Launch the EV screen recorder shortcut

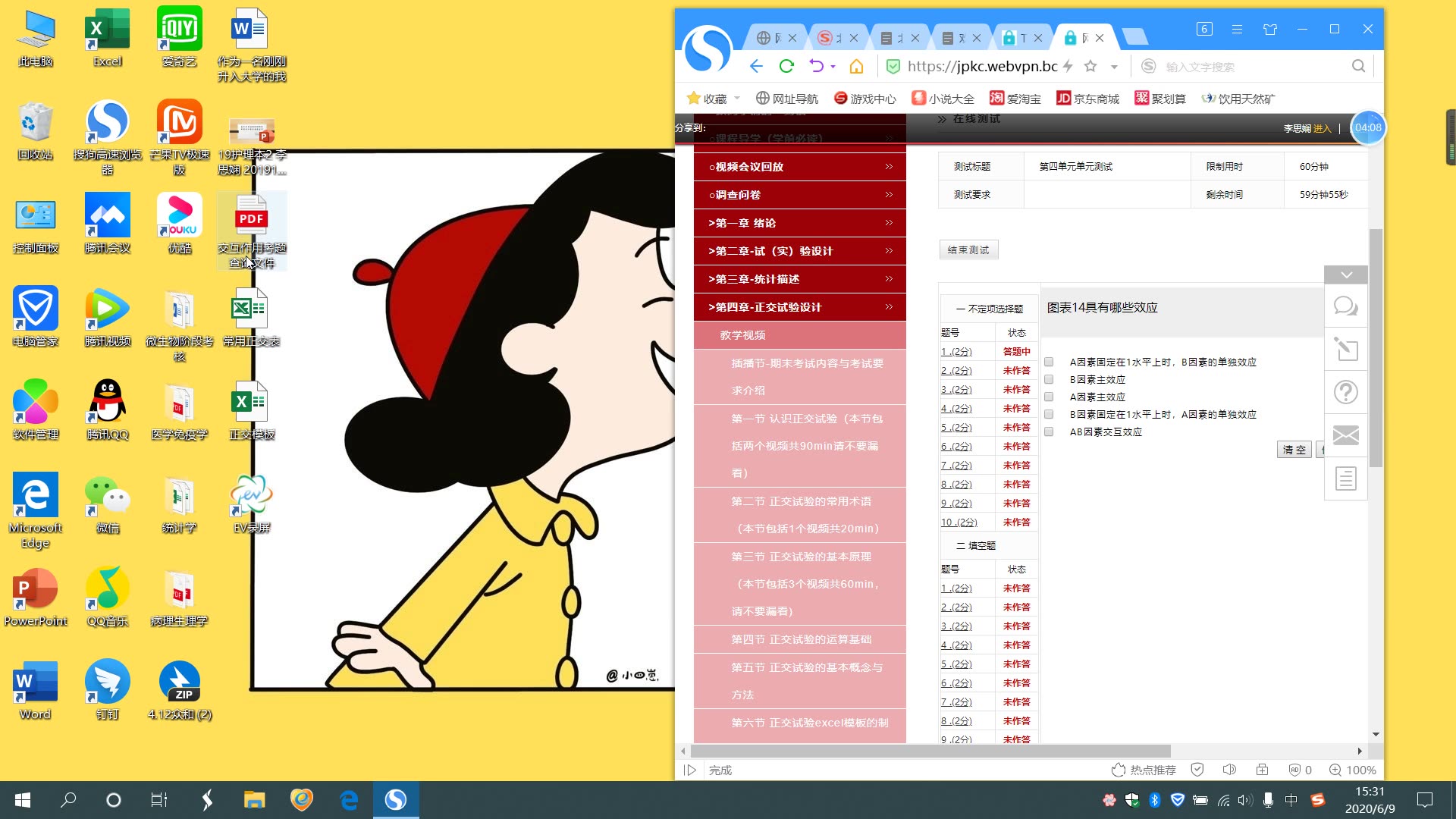click(252, 504)
